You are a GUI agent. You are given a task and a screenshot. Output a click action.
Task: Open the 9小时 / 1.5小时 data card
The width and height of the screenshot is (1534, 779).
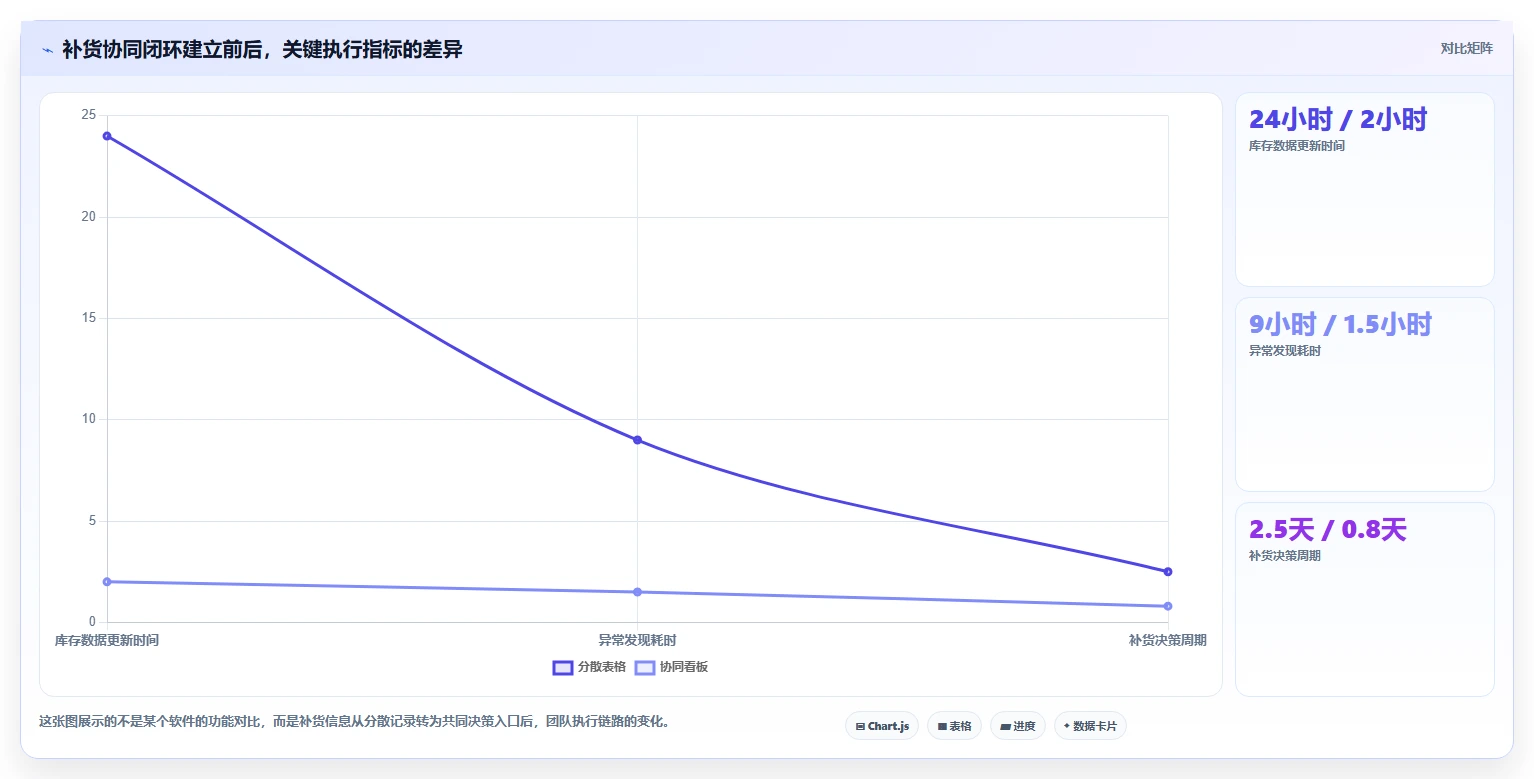1365,394
